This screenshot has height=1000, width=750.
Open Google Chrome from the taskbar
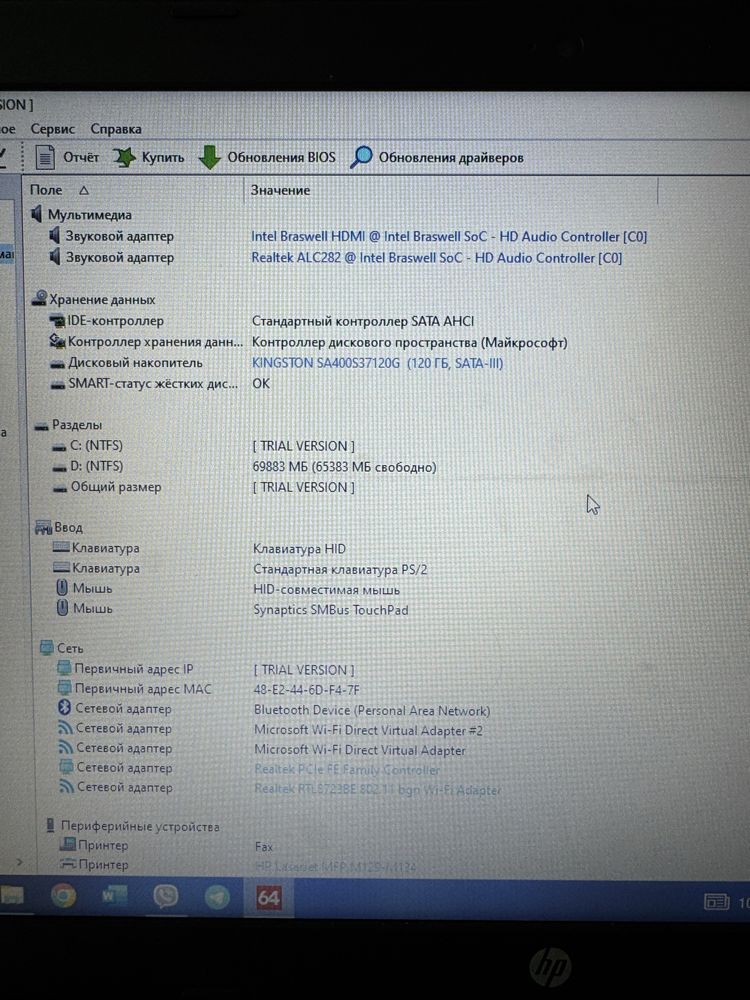coord(62,896)
